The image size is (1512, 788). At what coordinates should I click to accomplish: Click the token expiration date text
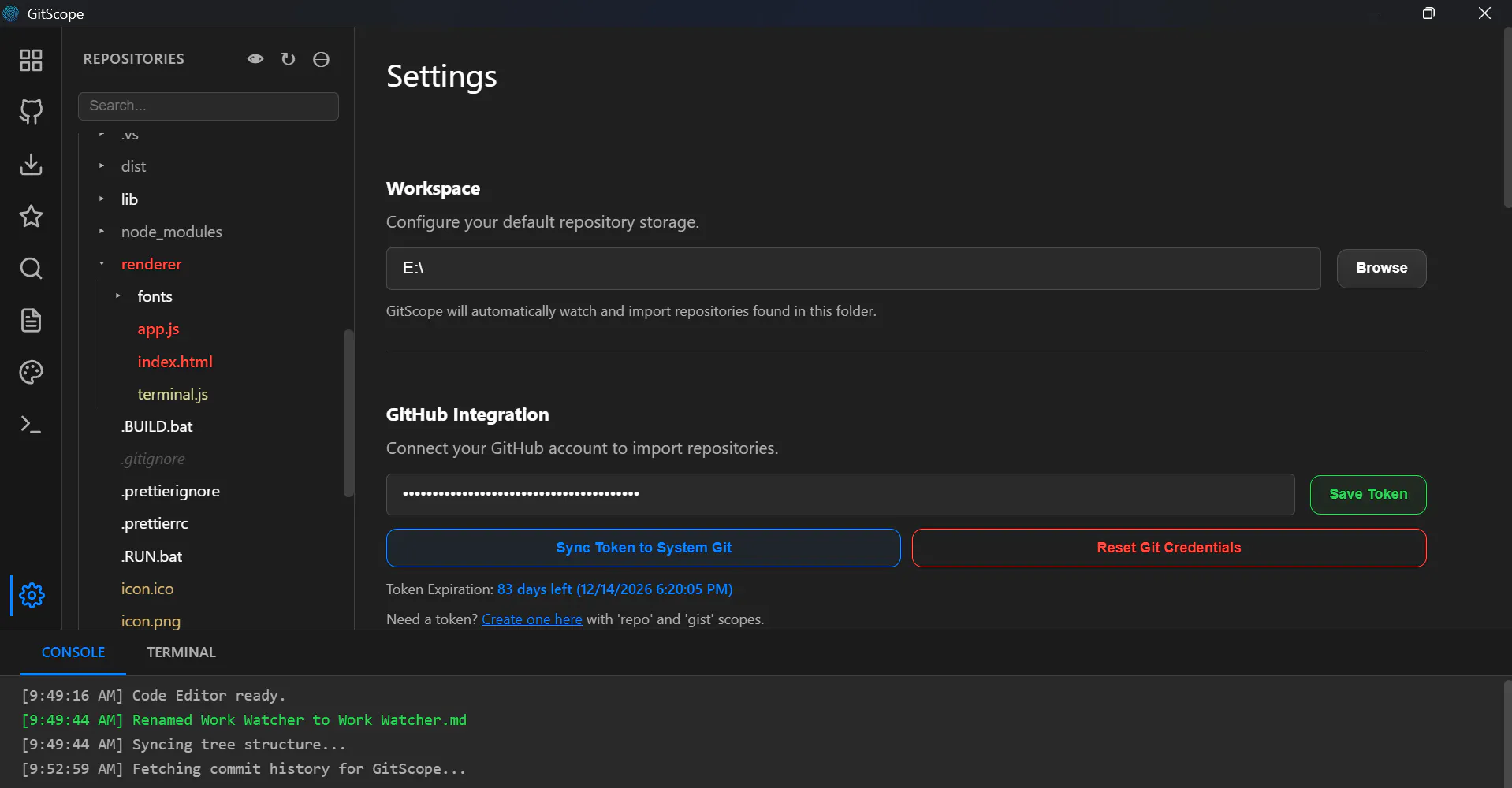tap(615, 589)
